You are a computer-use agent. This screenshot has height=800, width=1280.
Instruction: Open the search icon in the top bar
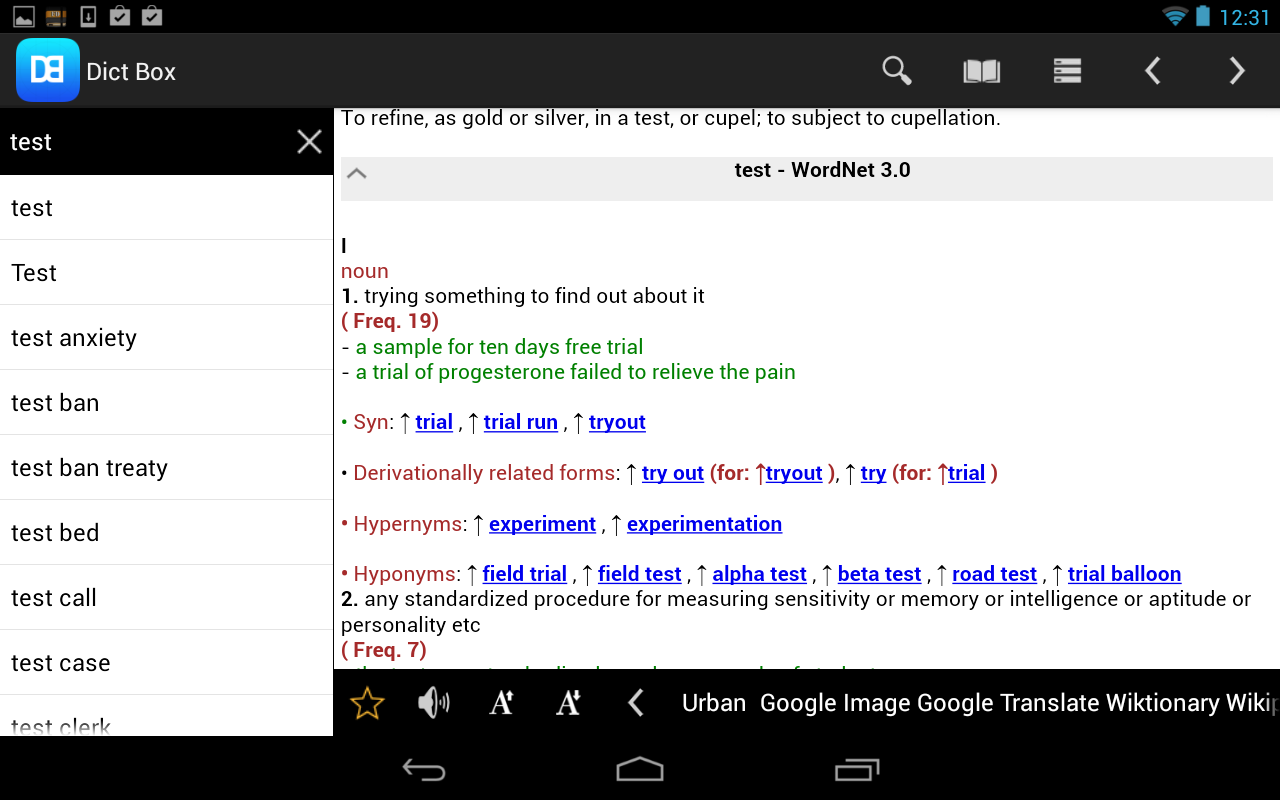point(896,70)
